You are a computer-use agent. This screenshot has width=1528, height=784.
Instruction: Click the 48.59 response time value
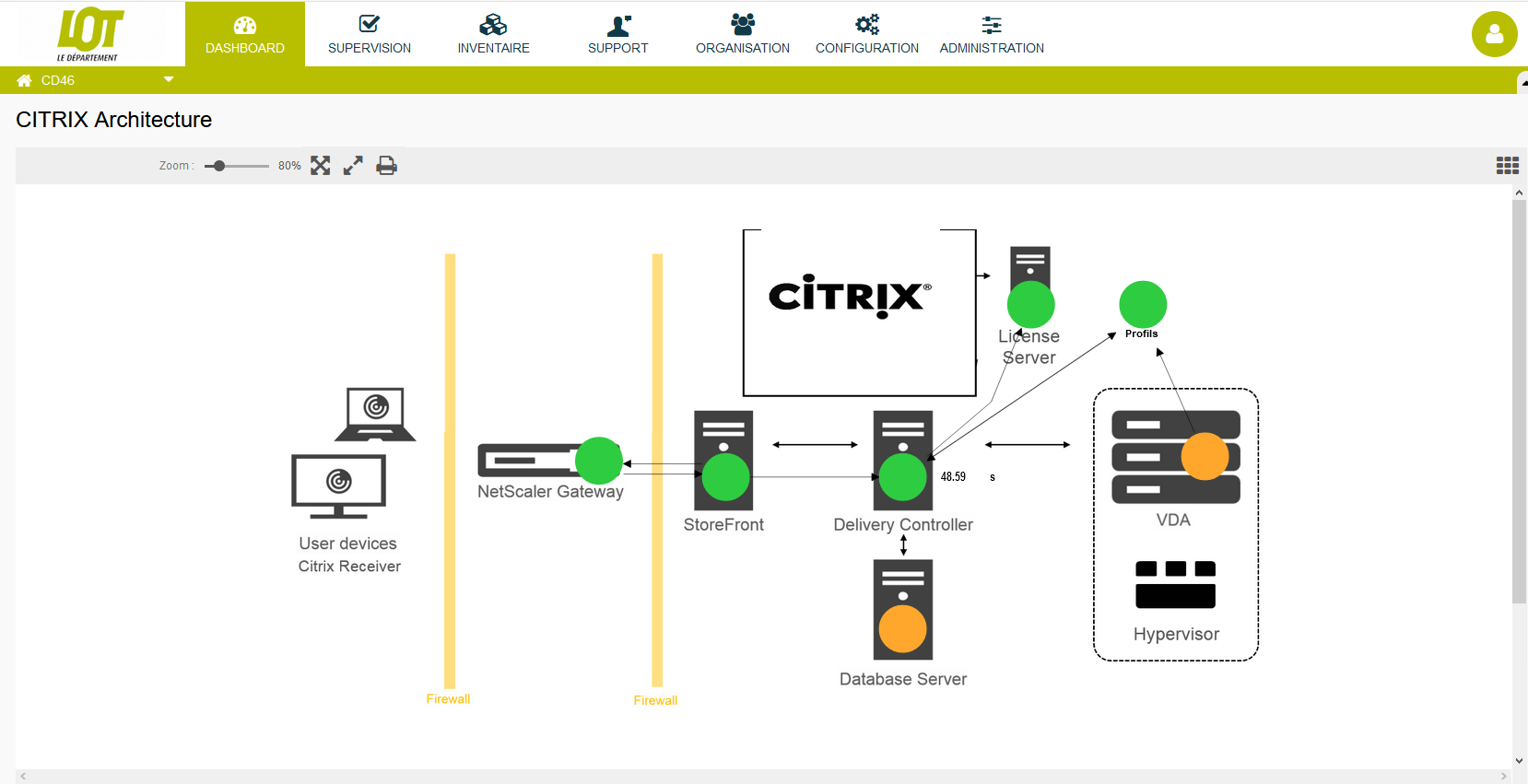[x=953, y=476]
